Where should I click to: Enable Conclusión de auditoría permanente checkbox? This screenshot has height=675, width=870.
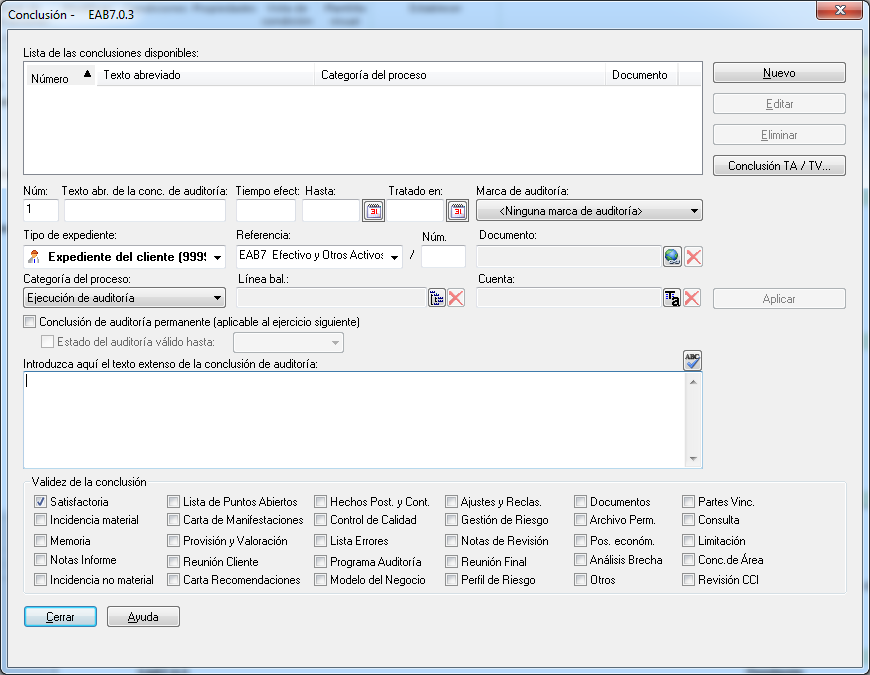pyautogui.click(x=29, y=322)
